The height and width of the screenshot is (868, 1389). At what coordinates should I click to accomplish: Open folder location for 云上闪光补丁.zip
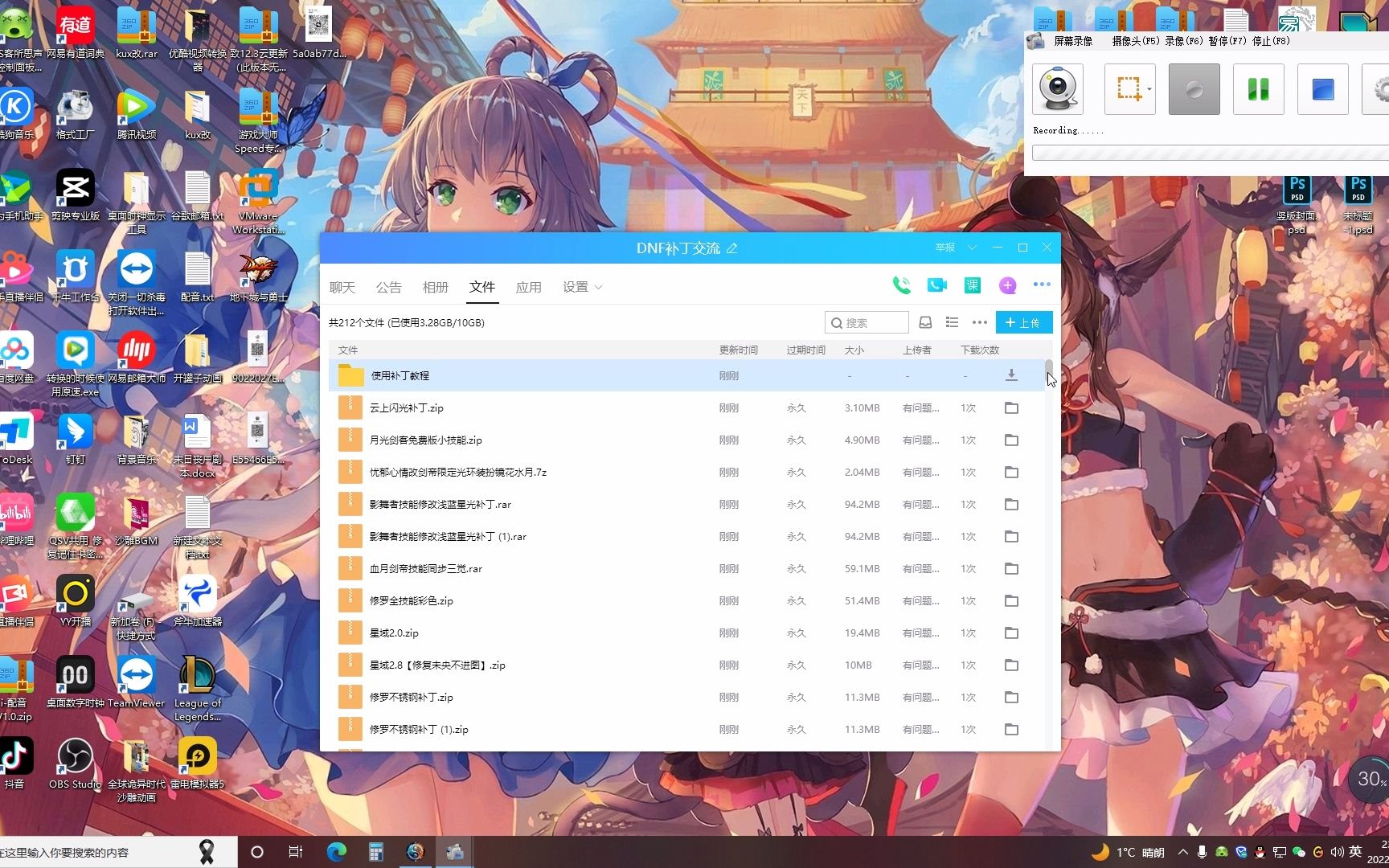pos(1012,408)
